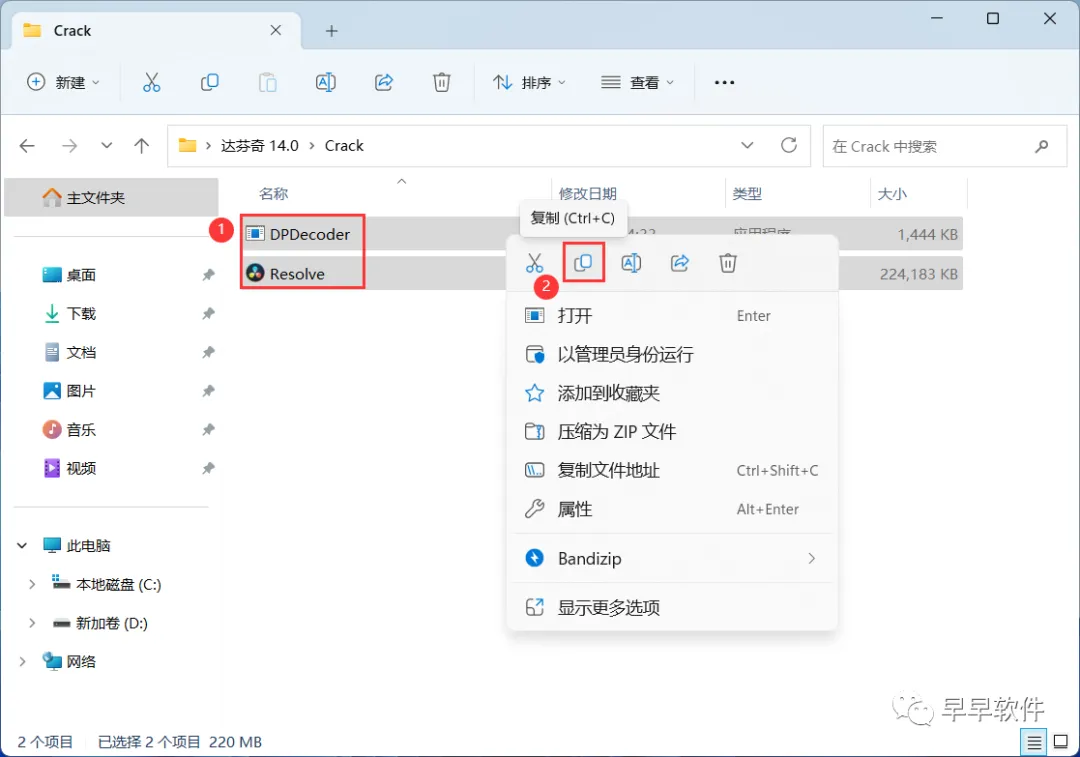Open 主文件夹 in sidebar
Screen dimensions: 1080x757
click(111, 198)
